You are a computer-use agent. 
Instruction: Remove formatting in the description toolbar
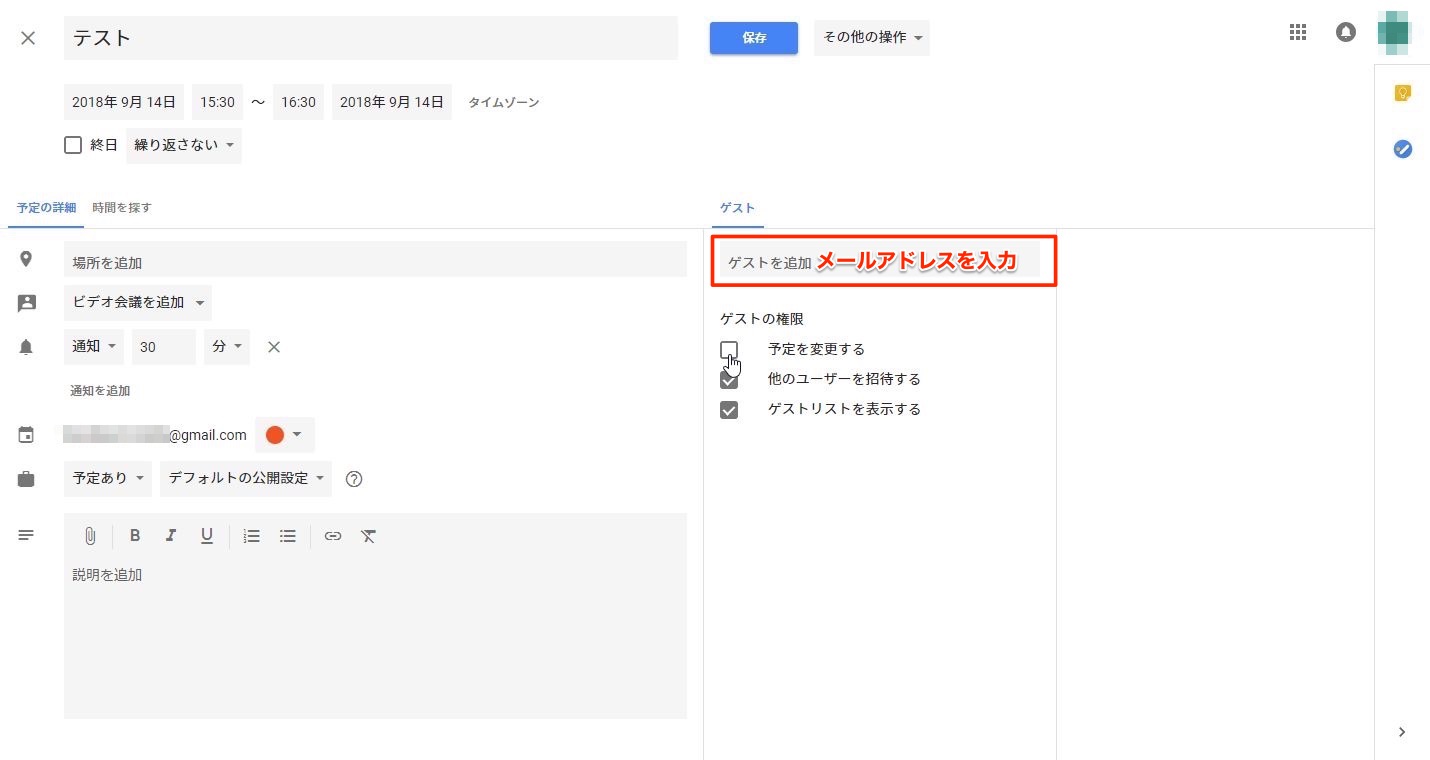click(x=368, y=536)
